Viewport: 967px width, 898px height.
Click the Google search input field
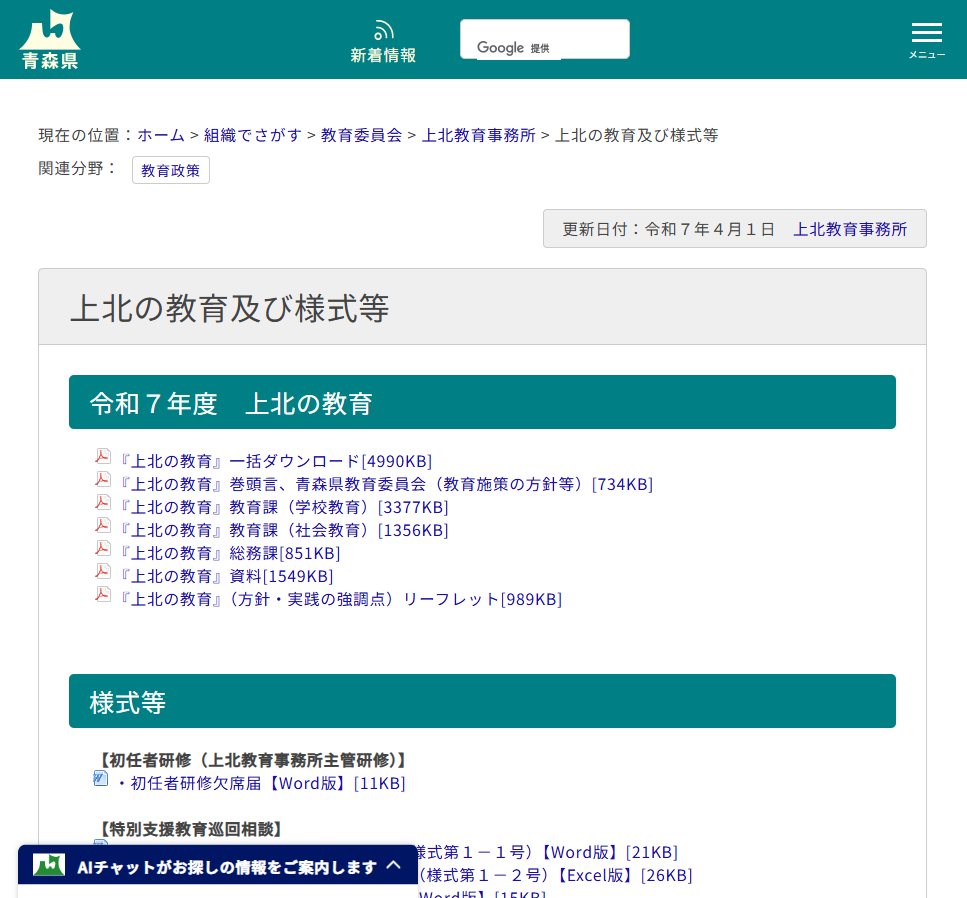pos(544,38)
